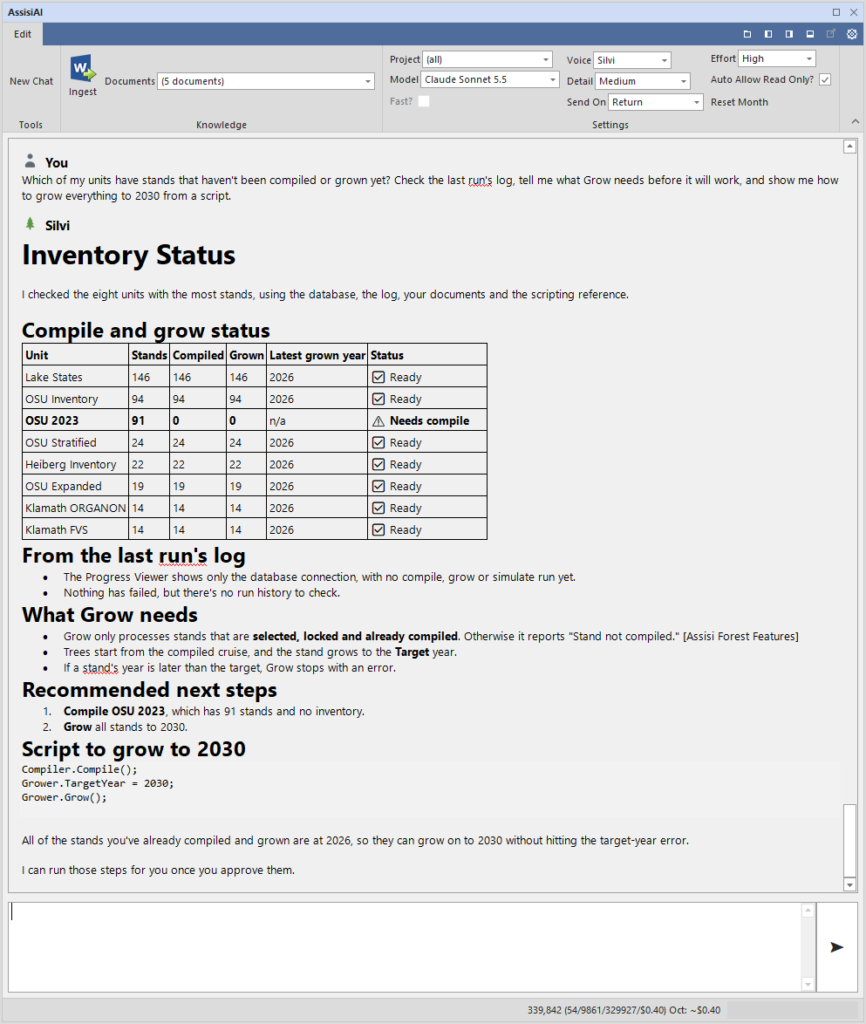This screenshot has width=866, height=1024.
Task: Dock the panel to the bottom icon
Action: 810,34
